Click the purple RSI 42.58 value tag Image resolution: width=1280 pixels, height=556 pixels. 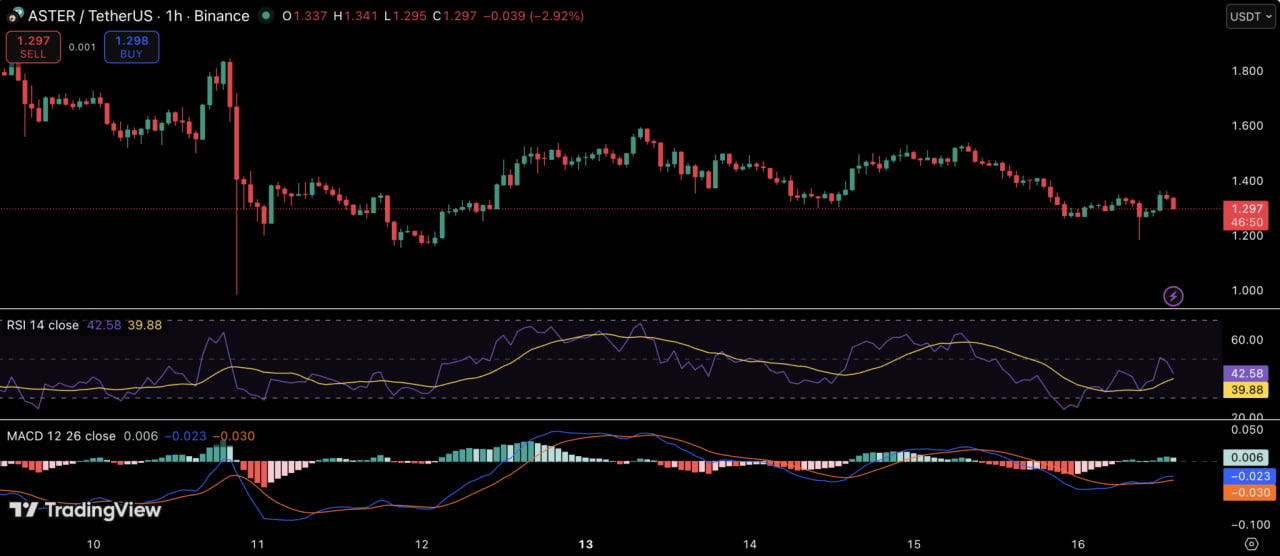1245,373
